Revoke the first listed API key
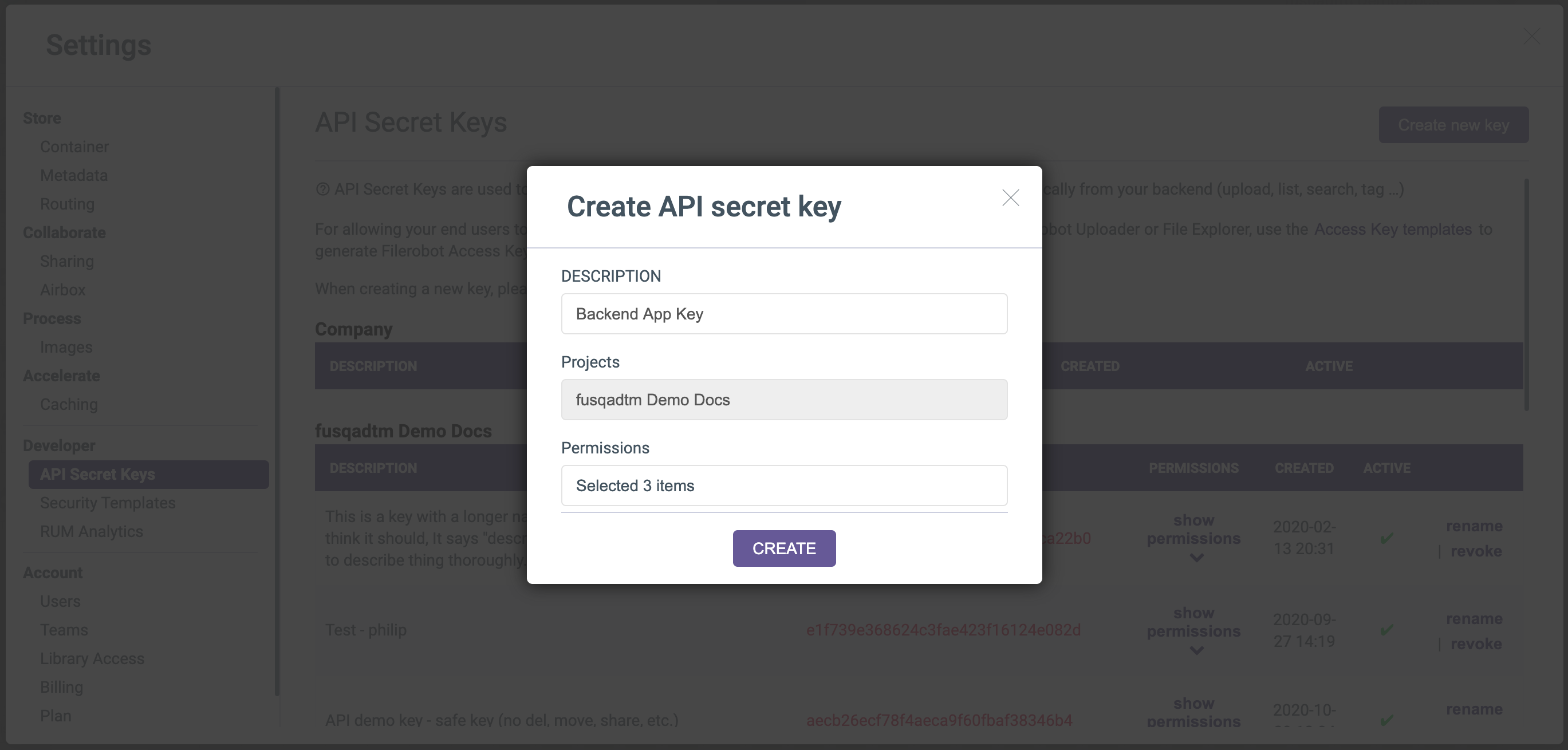 (1475, 551)
